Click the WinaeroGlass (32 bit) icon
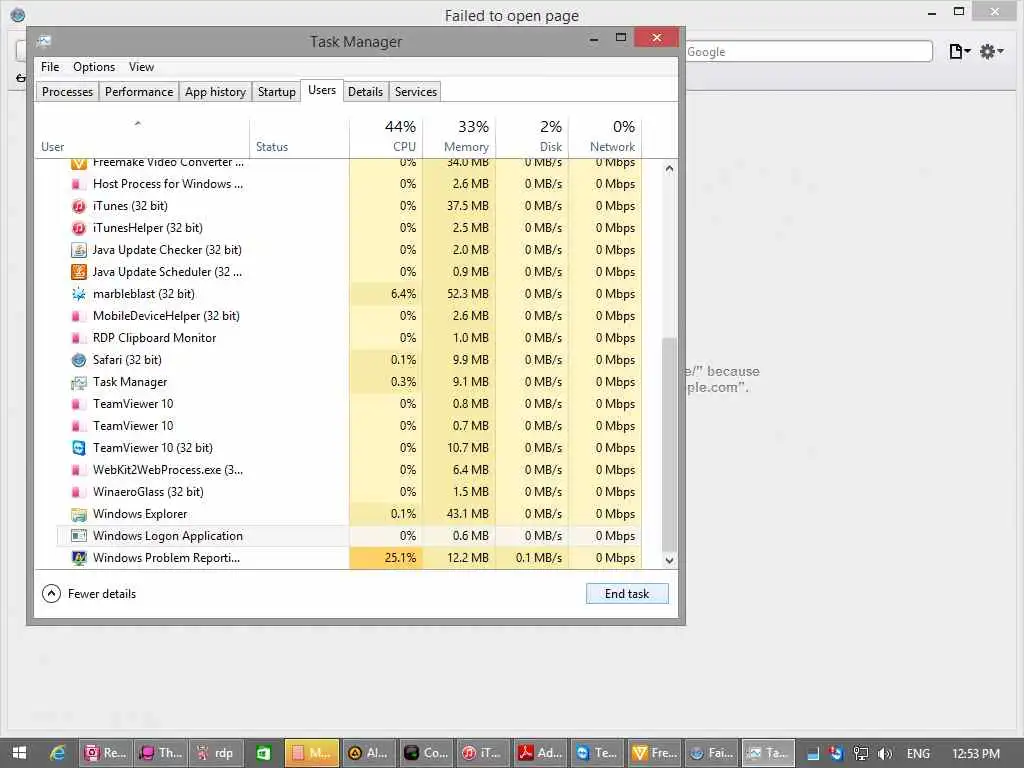Viewport: 1024px width, 768px height. point(76,492)
